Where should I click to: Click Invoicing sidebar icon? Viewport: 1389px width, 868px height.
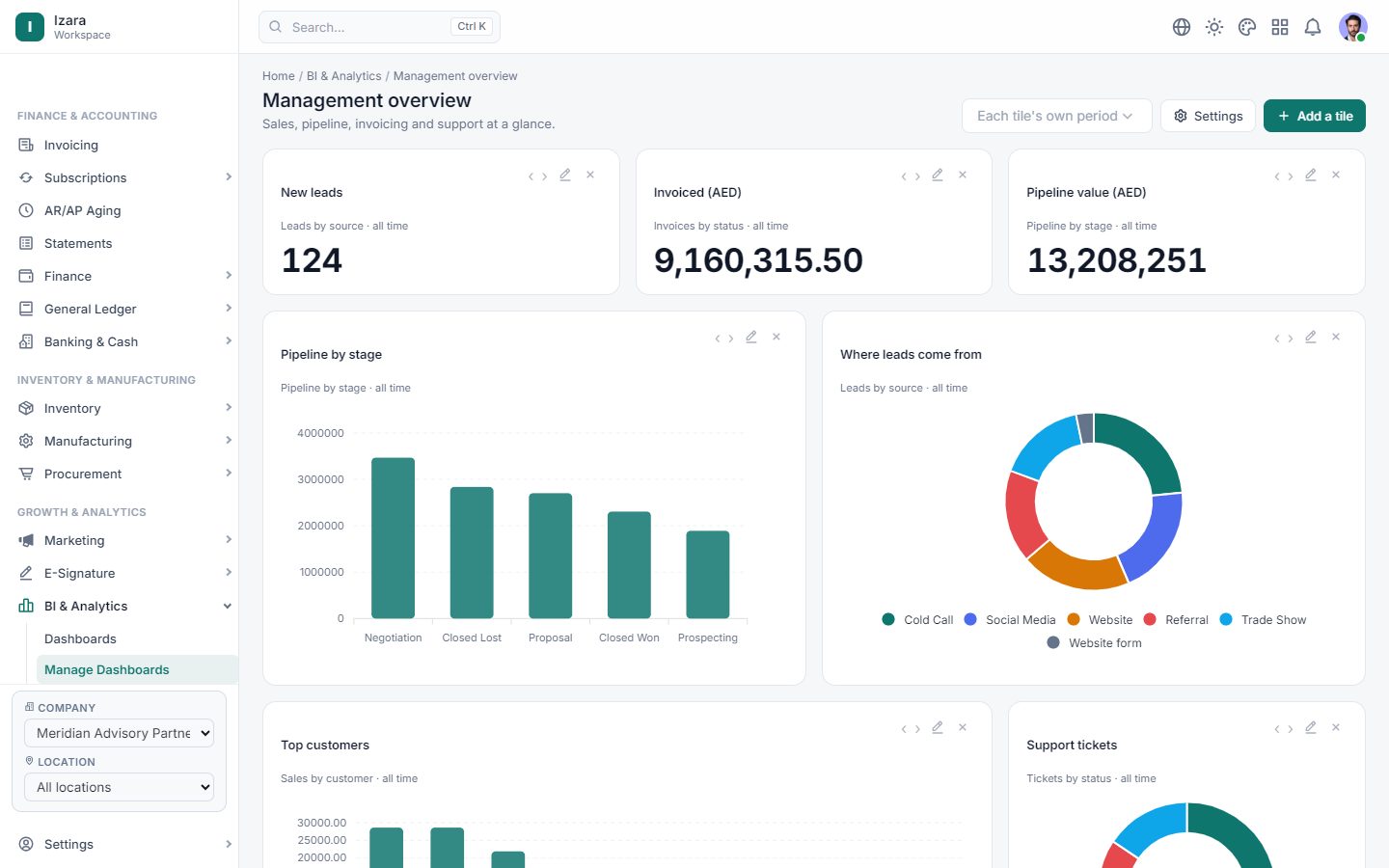click(x=26, y=145)
